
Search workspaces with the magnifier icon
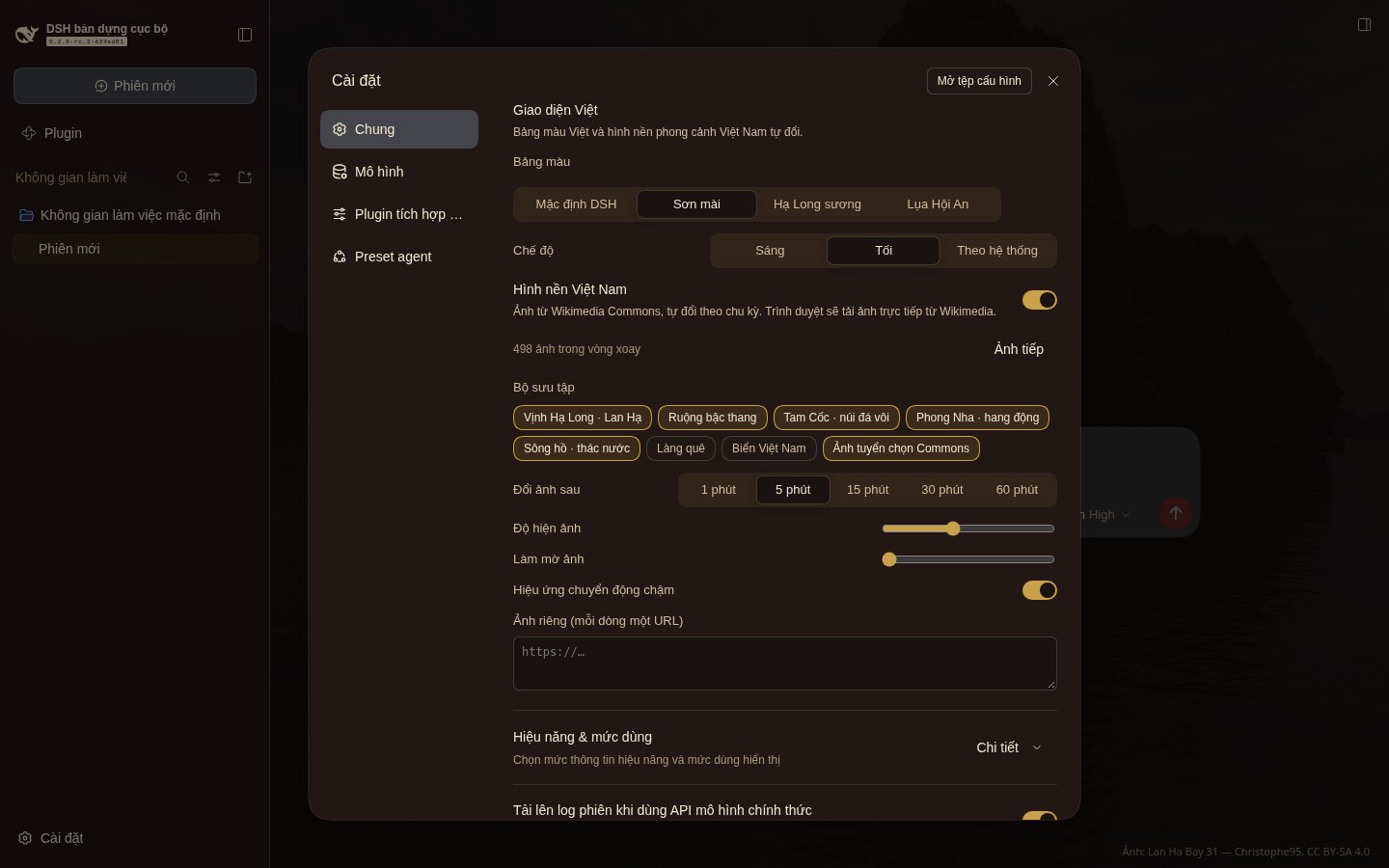[x=183, y=177]
